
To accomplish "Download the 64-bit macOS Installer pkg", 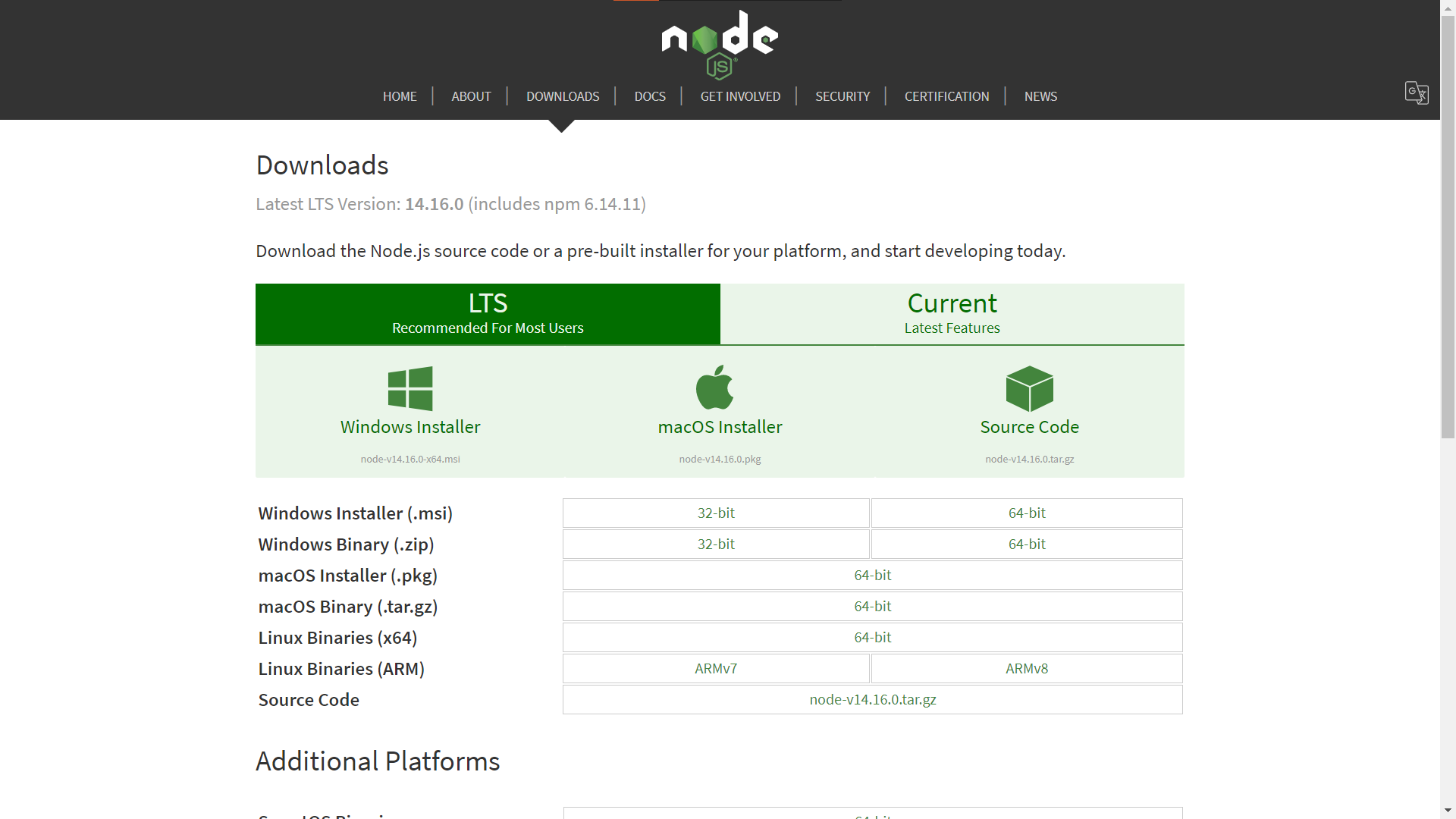I will [872, 575].
